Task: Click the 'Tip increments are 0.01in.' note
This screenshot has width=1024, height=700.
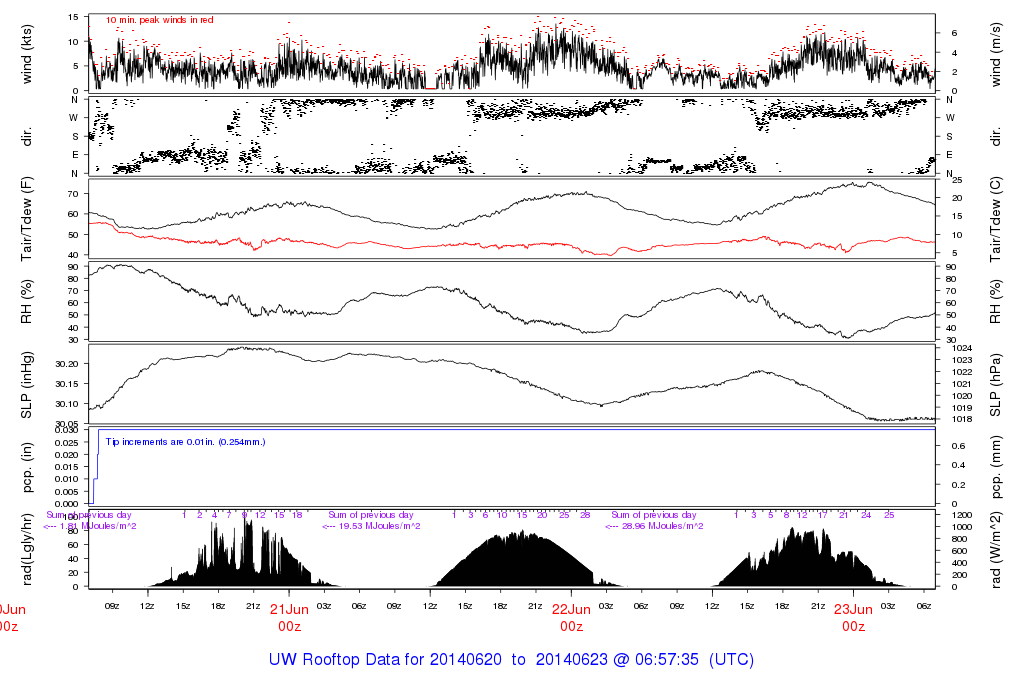Action: point(186,441)
